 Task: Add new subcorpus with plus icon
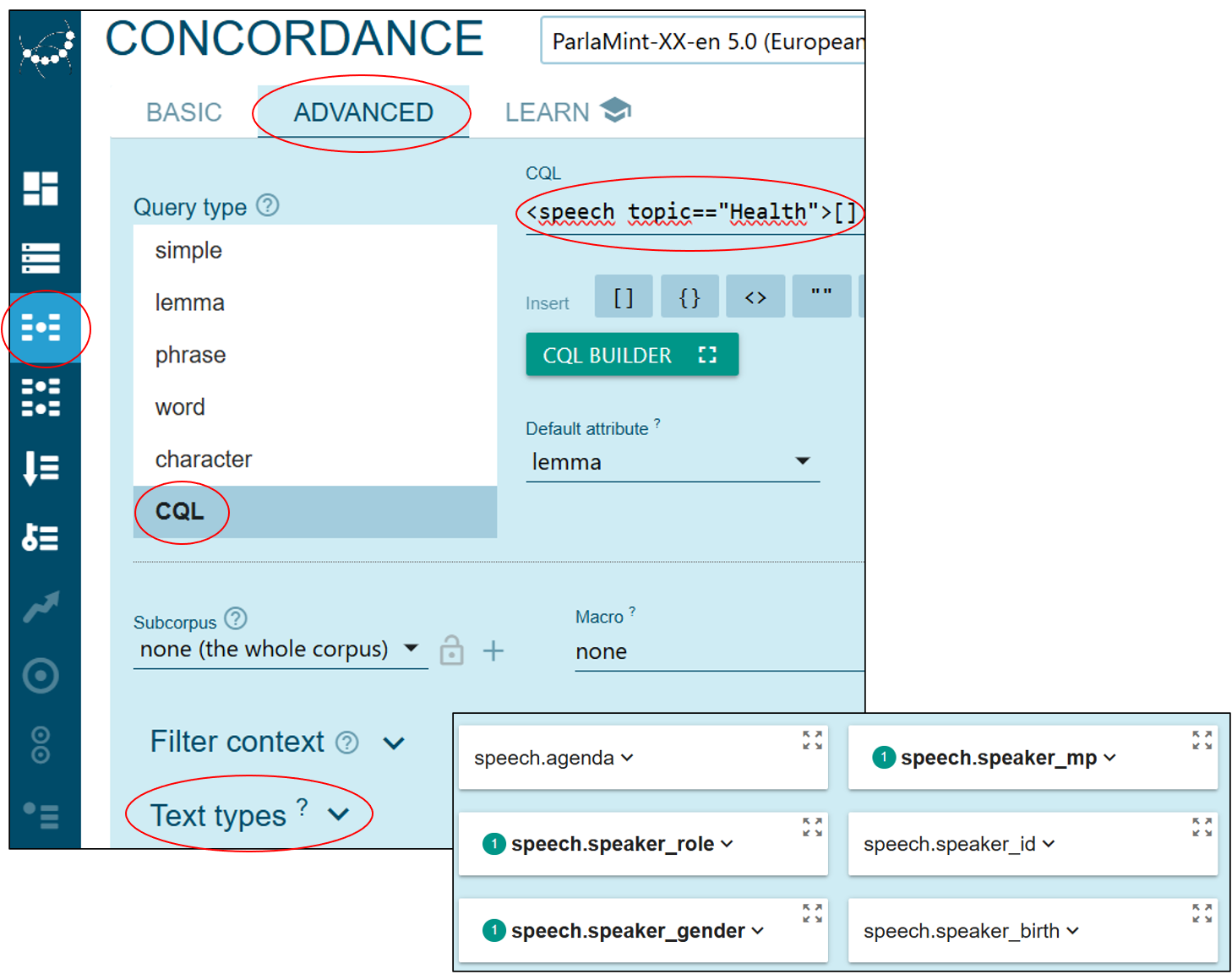coord(493,650)
